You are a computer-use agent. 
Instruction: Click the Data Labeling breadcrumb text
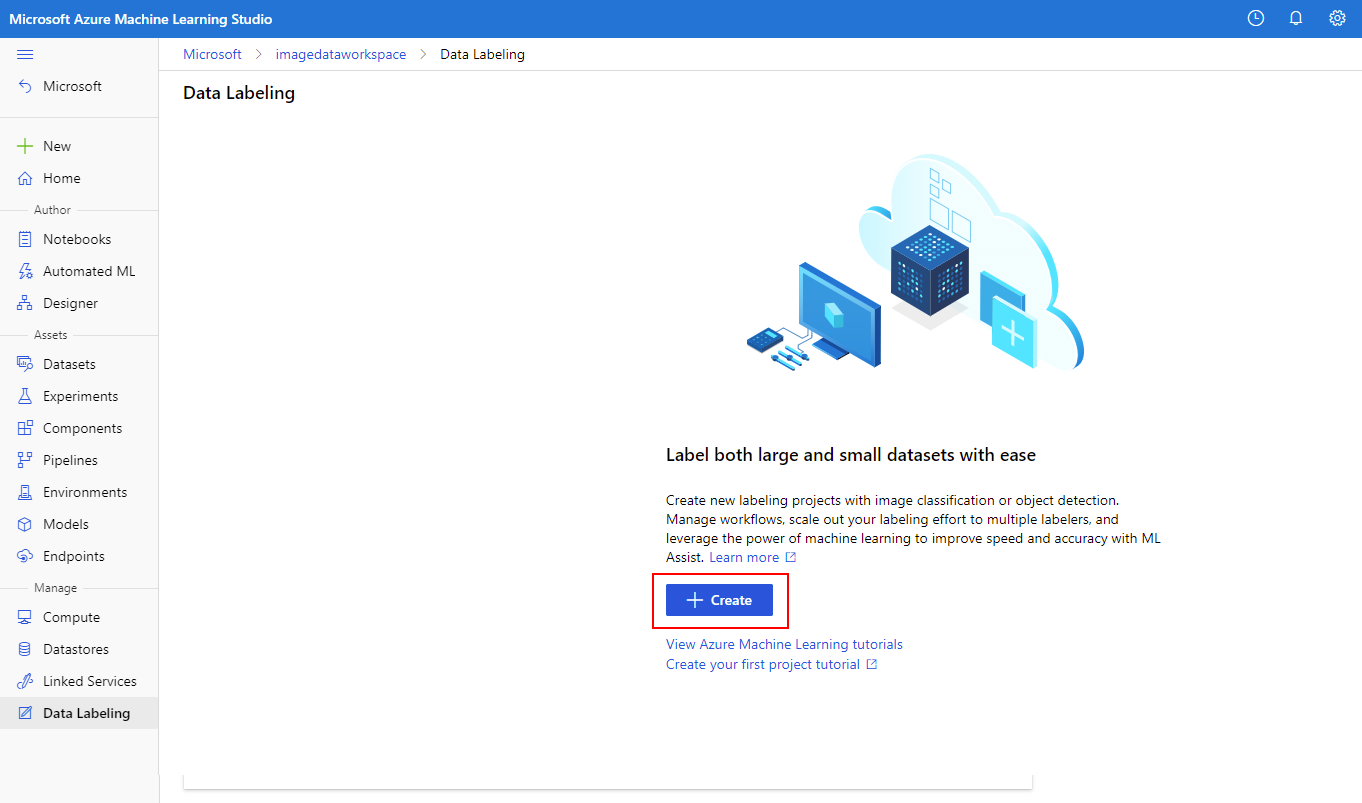[x=482, y=54]
